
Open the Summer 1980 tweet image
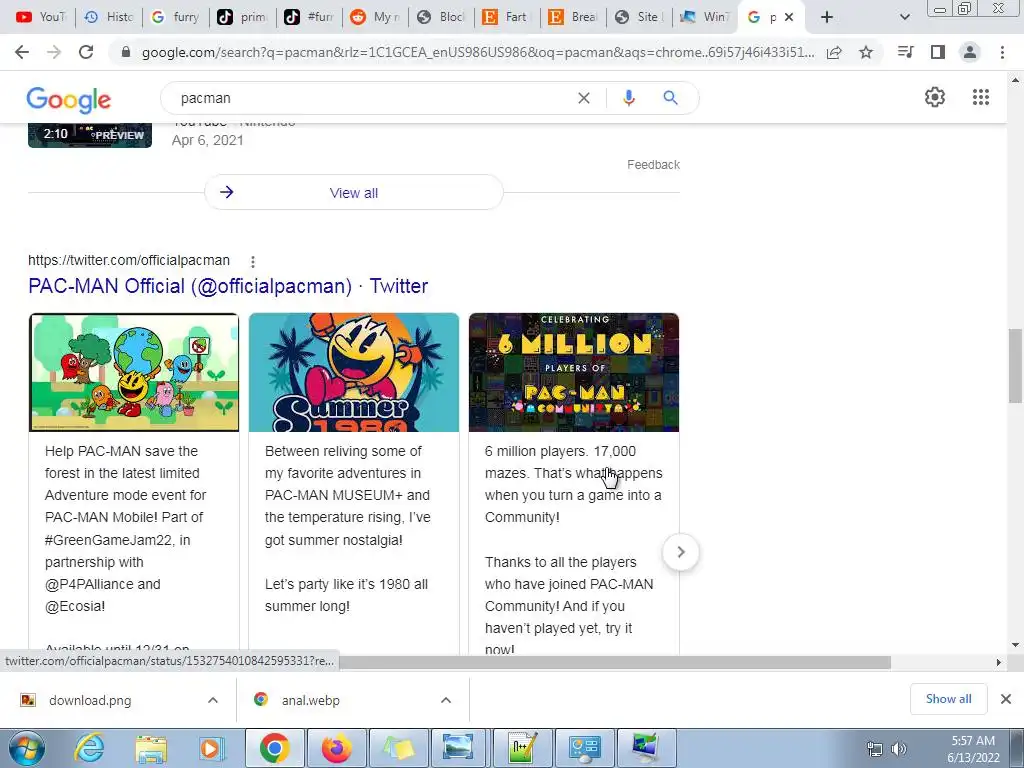pyautogui.click(x=354, y=372)
